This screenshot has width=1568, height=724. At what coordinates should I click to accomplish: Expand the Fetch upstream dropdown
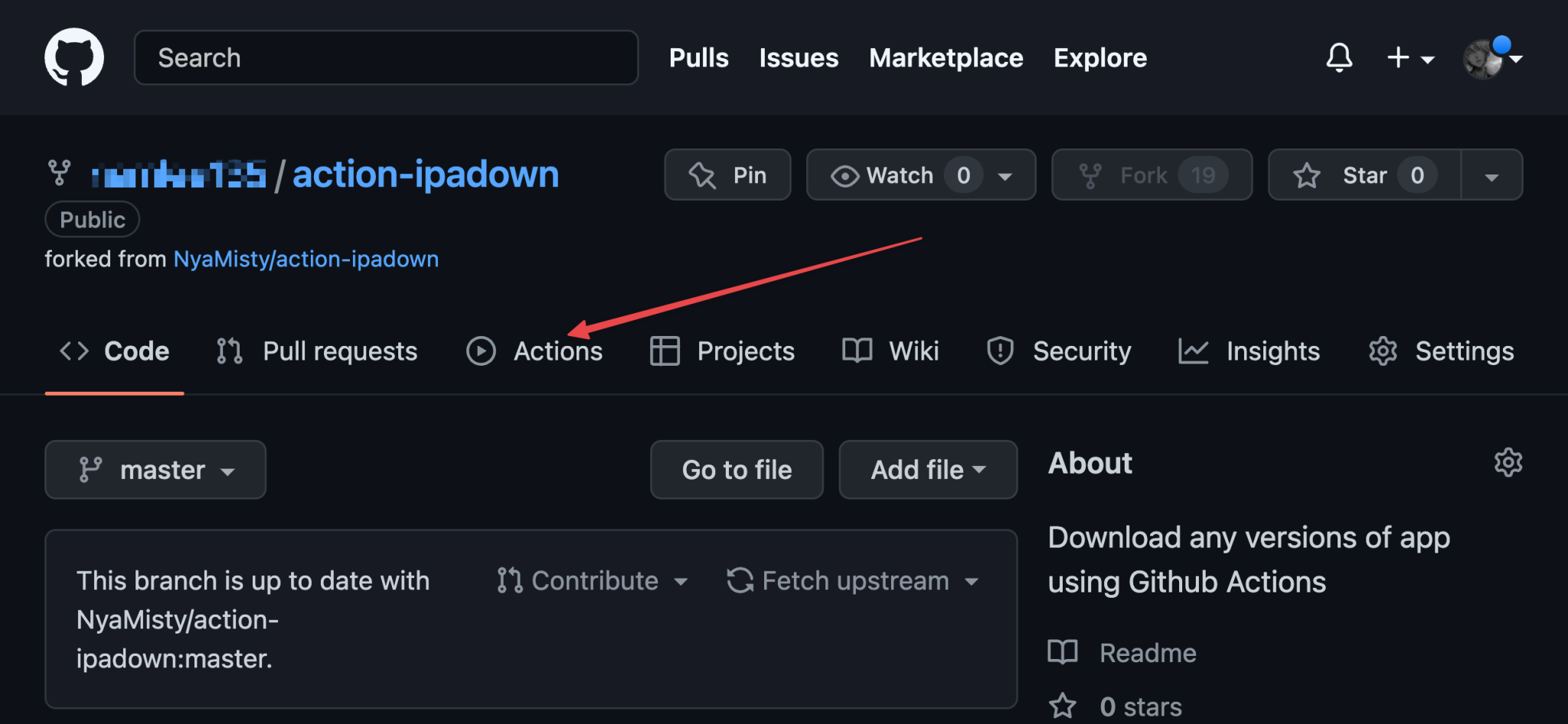point(853,581)
